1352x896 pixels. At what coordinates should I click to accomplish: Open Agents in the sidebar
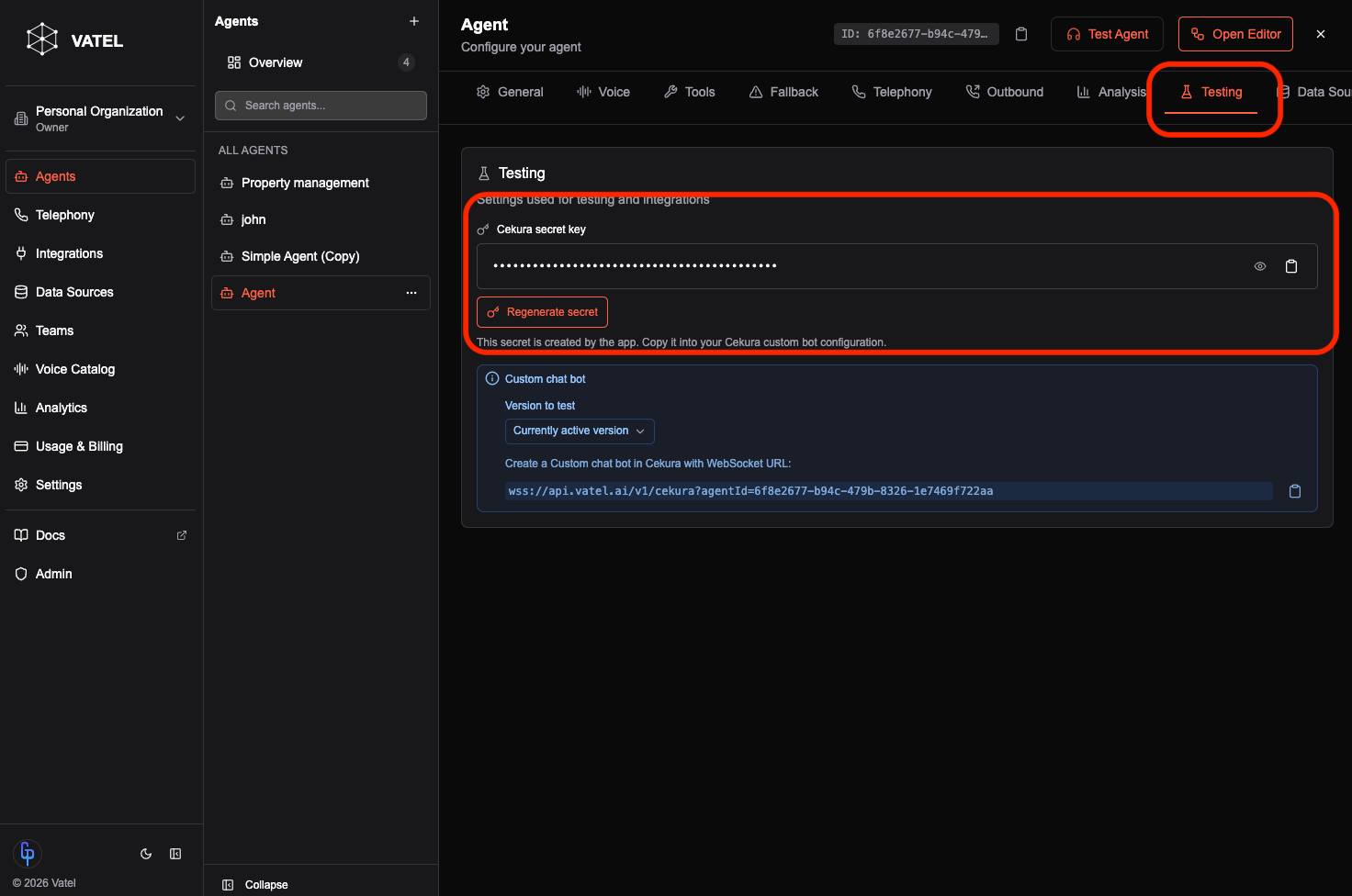101,176
